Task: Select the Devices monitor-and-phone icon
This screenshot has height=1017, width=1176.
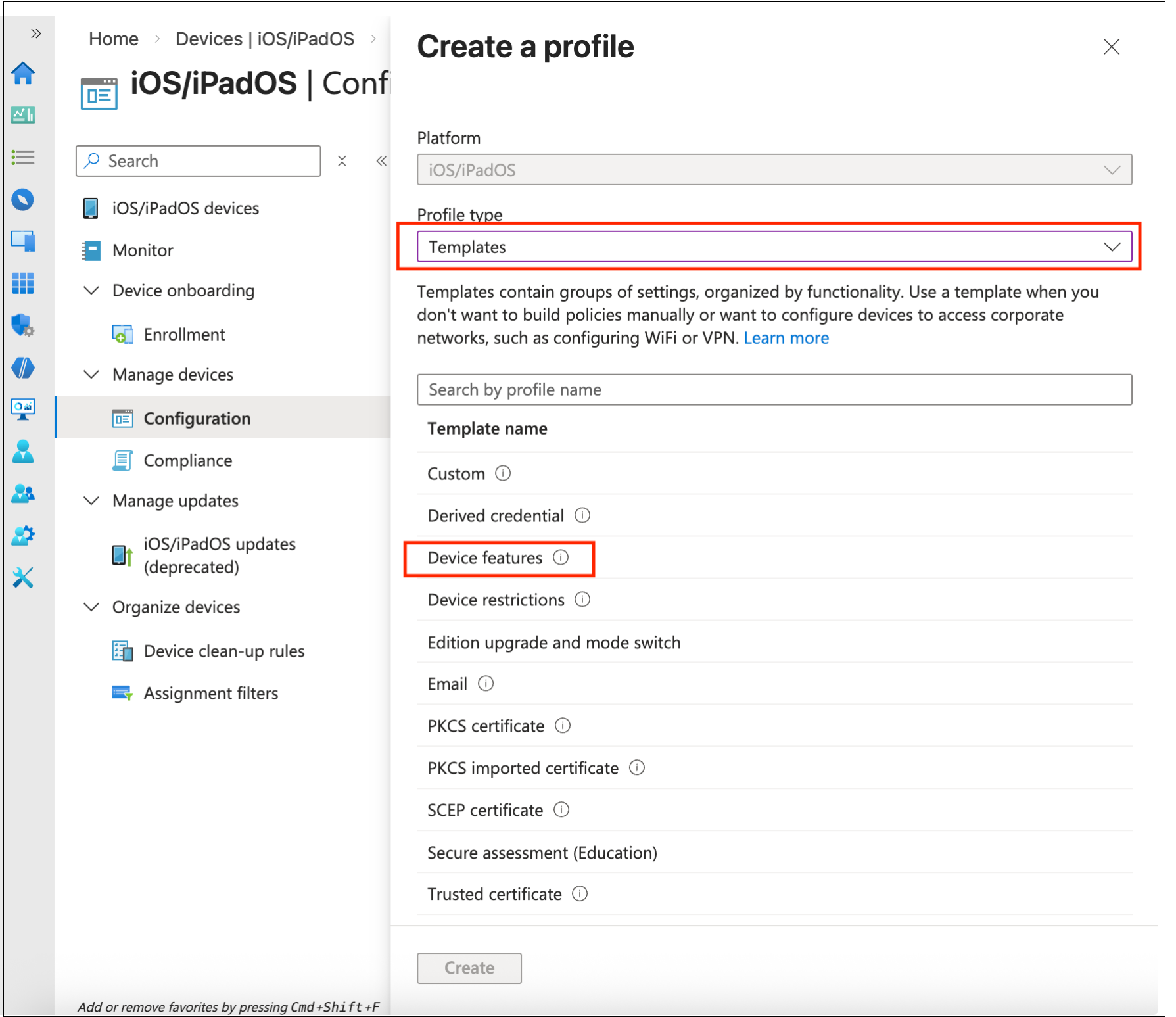Action: click(x=23, y=241)
